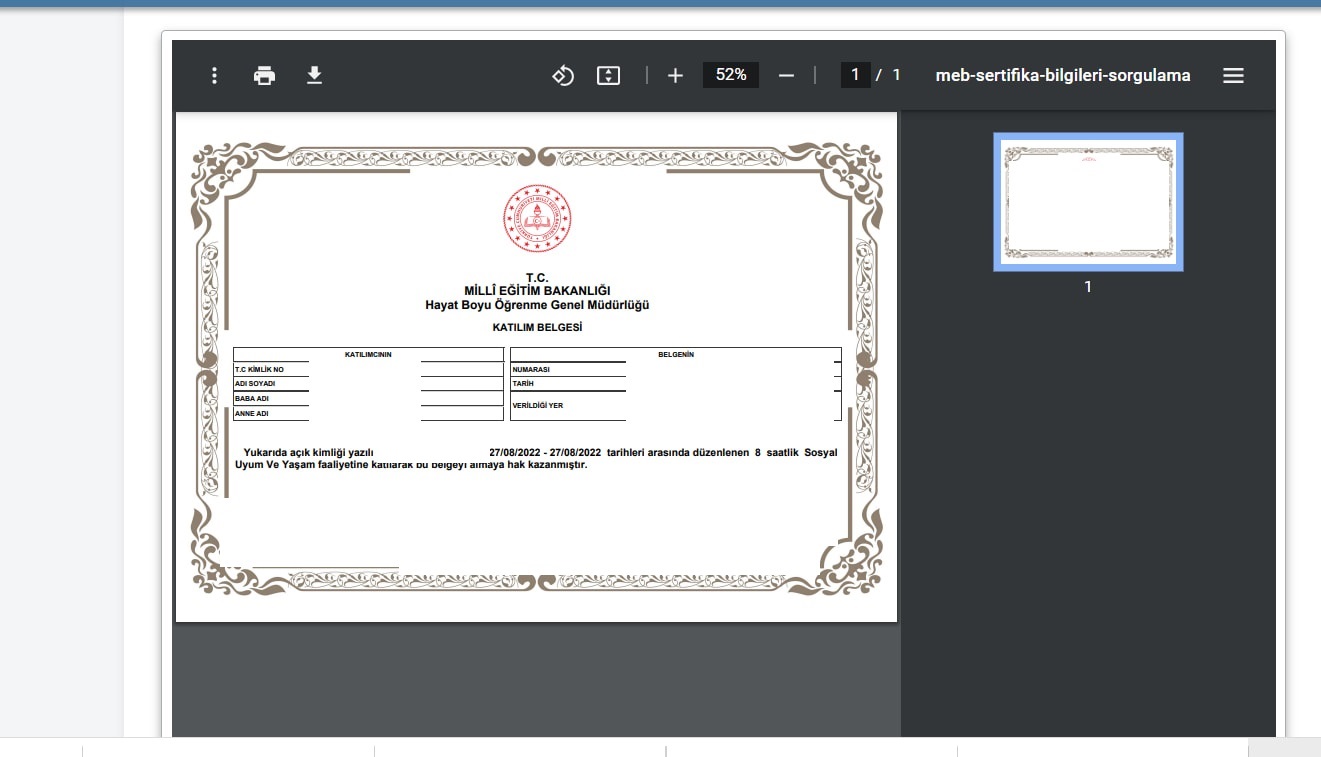Click the red ministry seal emblem
The height and width of the screenshot is (757, 1321).
point(537,219)
